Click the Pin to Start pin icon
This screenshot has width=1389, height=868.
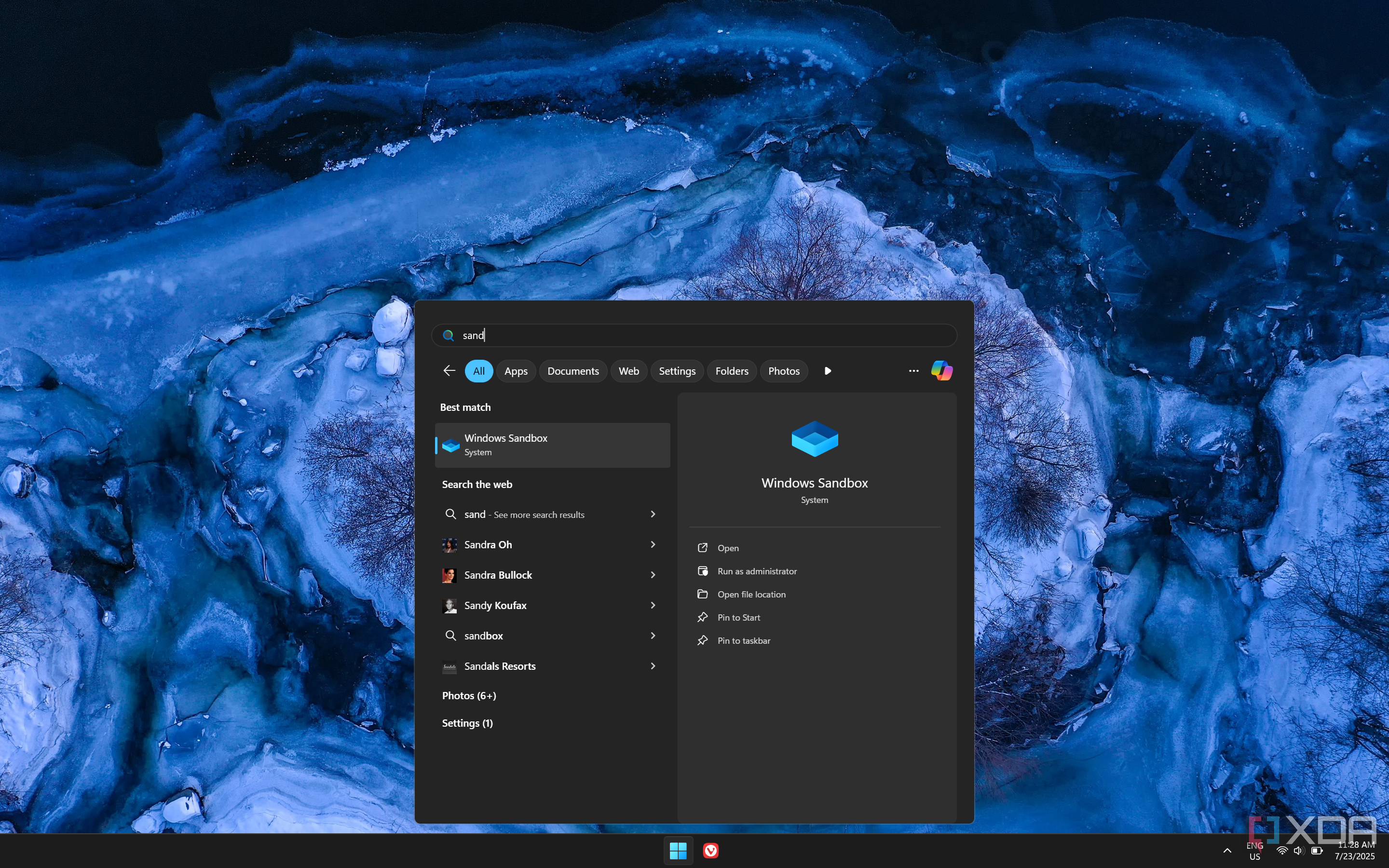point(703,617)
